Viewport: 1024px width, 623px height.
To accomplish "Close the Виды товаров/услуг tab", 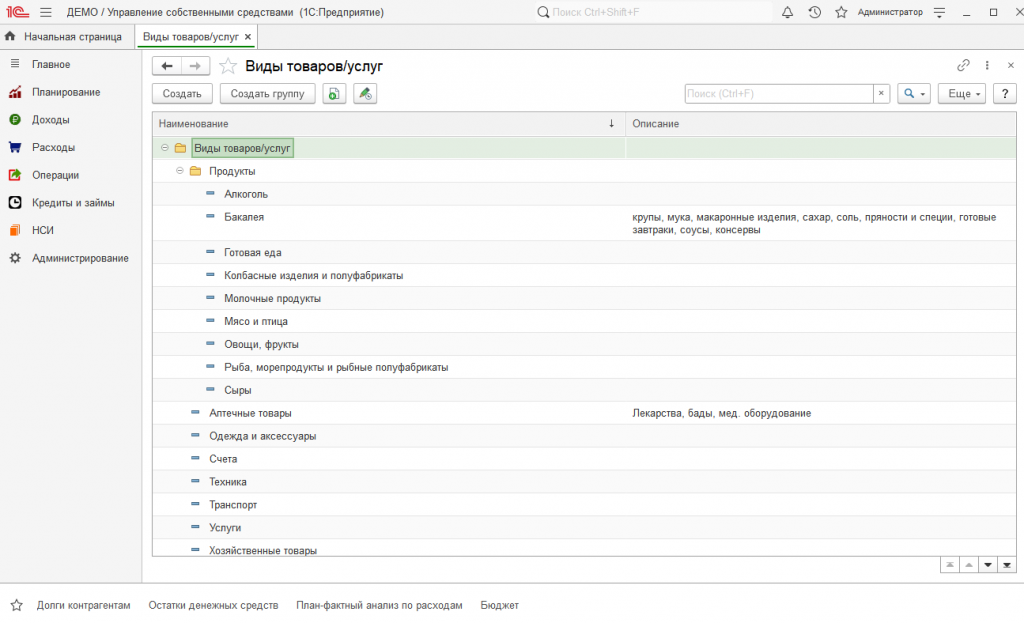I will click(x=248, y=37).
